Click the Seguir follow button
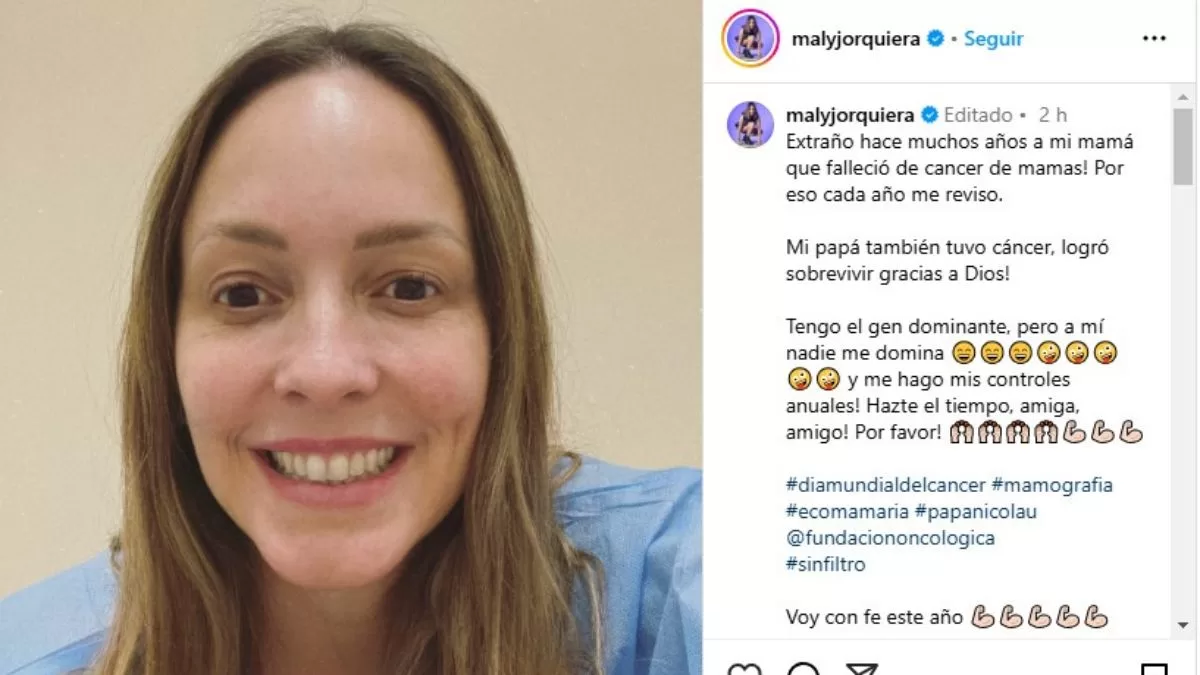 point(993,39)
